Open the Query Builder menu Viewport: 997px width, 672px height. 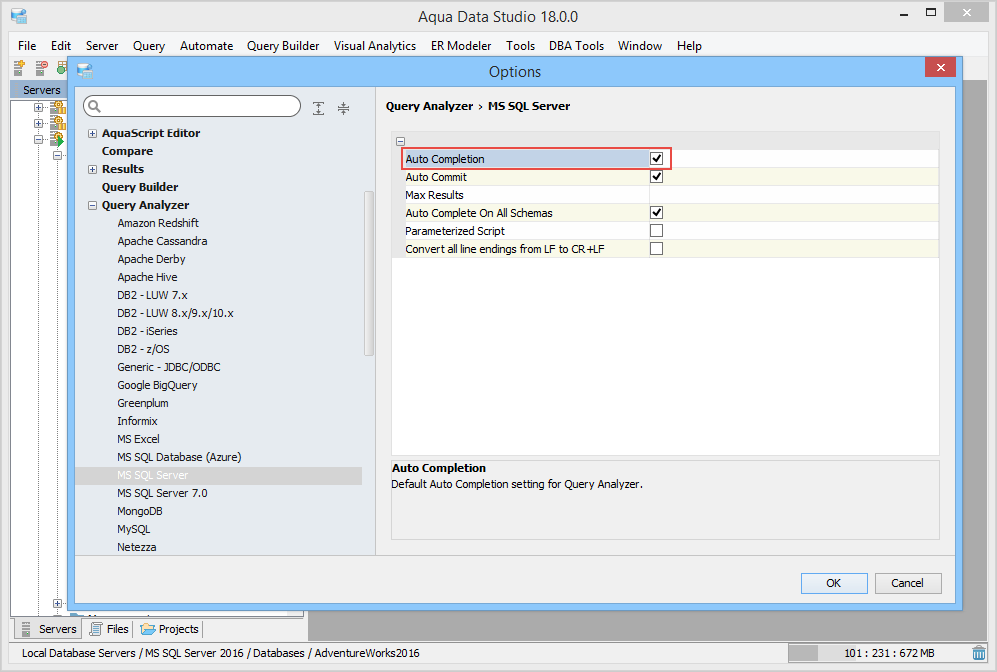click(x=283, y=46)
